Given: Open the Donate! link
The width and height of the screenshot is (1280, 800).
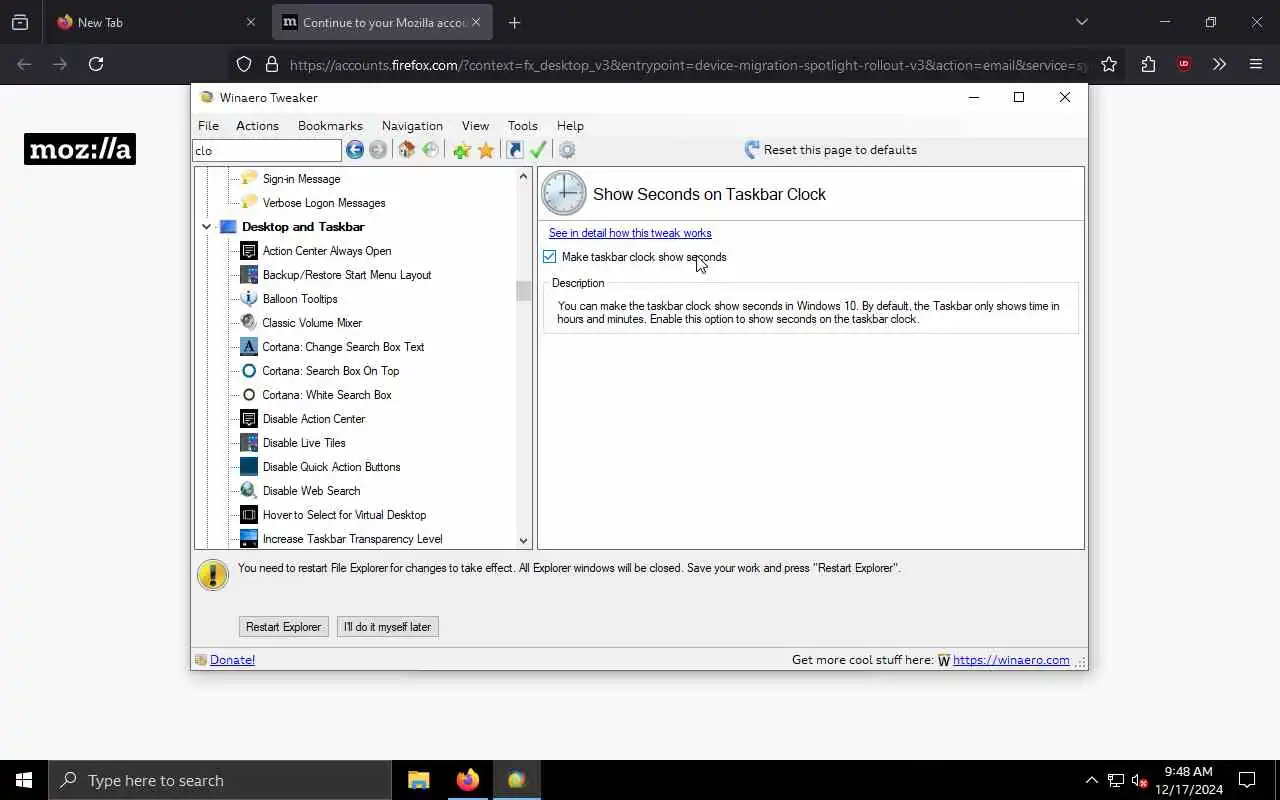Looking at the screenshot, I should click(x=232, y=660).
